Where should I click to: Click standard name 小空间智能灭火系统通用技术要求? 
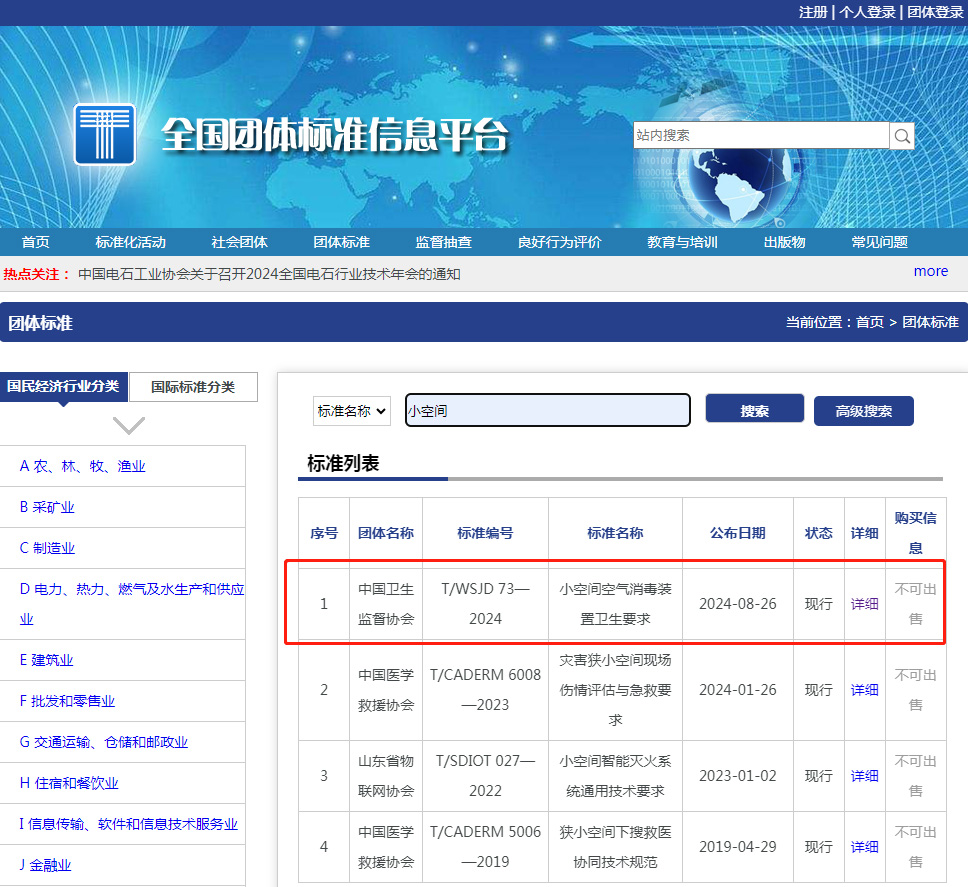coord(615,775)
